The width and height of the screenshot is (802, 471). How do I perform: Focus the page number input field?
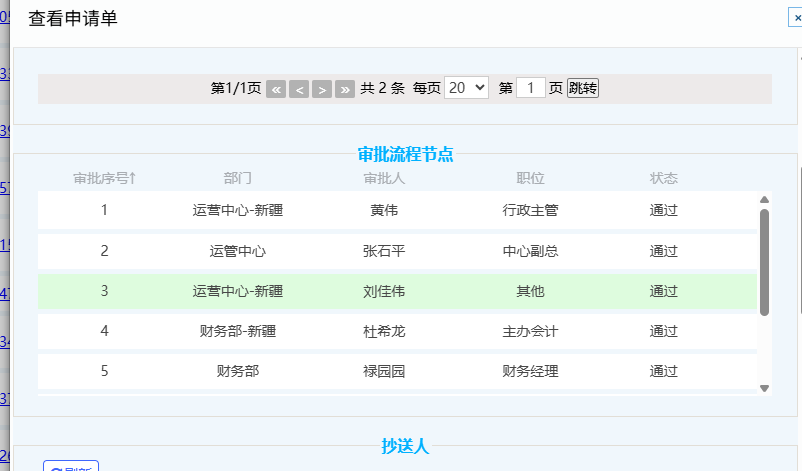tap(531, 88)
